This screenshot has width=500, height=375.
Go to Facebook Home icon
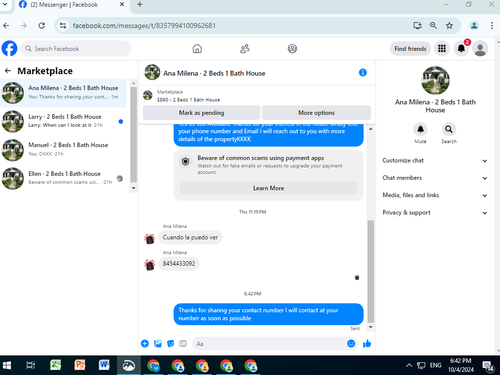pos(197,49)
